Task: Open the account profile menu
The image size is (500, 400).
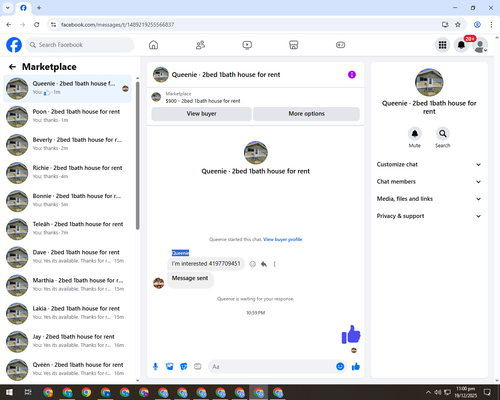Action: tap(480, 46)
